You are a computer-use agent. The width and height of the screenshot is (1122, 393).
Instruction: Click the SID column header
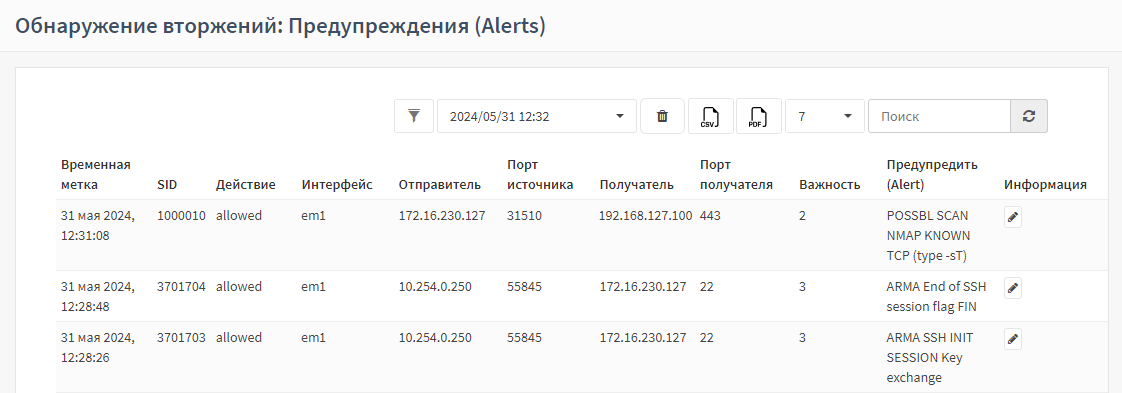[167, 185]
